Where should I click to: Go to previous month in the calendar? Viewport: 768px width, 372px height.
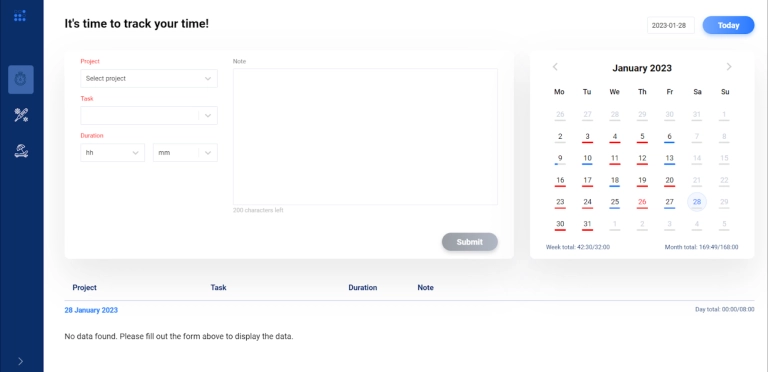click(555, 67)
